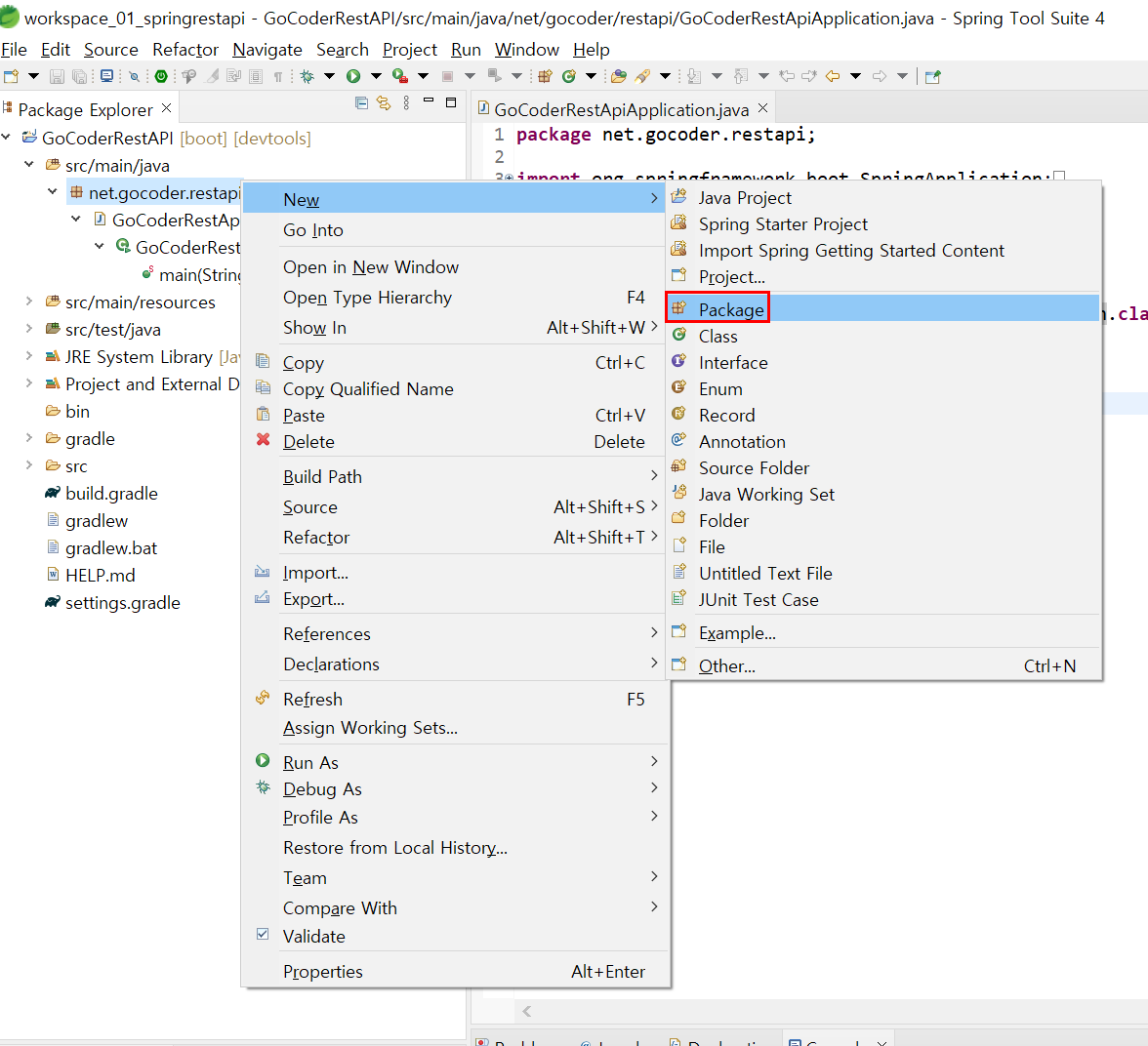This screenshot has height=1046, width=1148.
Task: Click the Search flashlight toolbar icon
Action: coord(642,76)
